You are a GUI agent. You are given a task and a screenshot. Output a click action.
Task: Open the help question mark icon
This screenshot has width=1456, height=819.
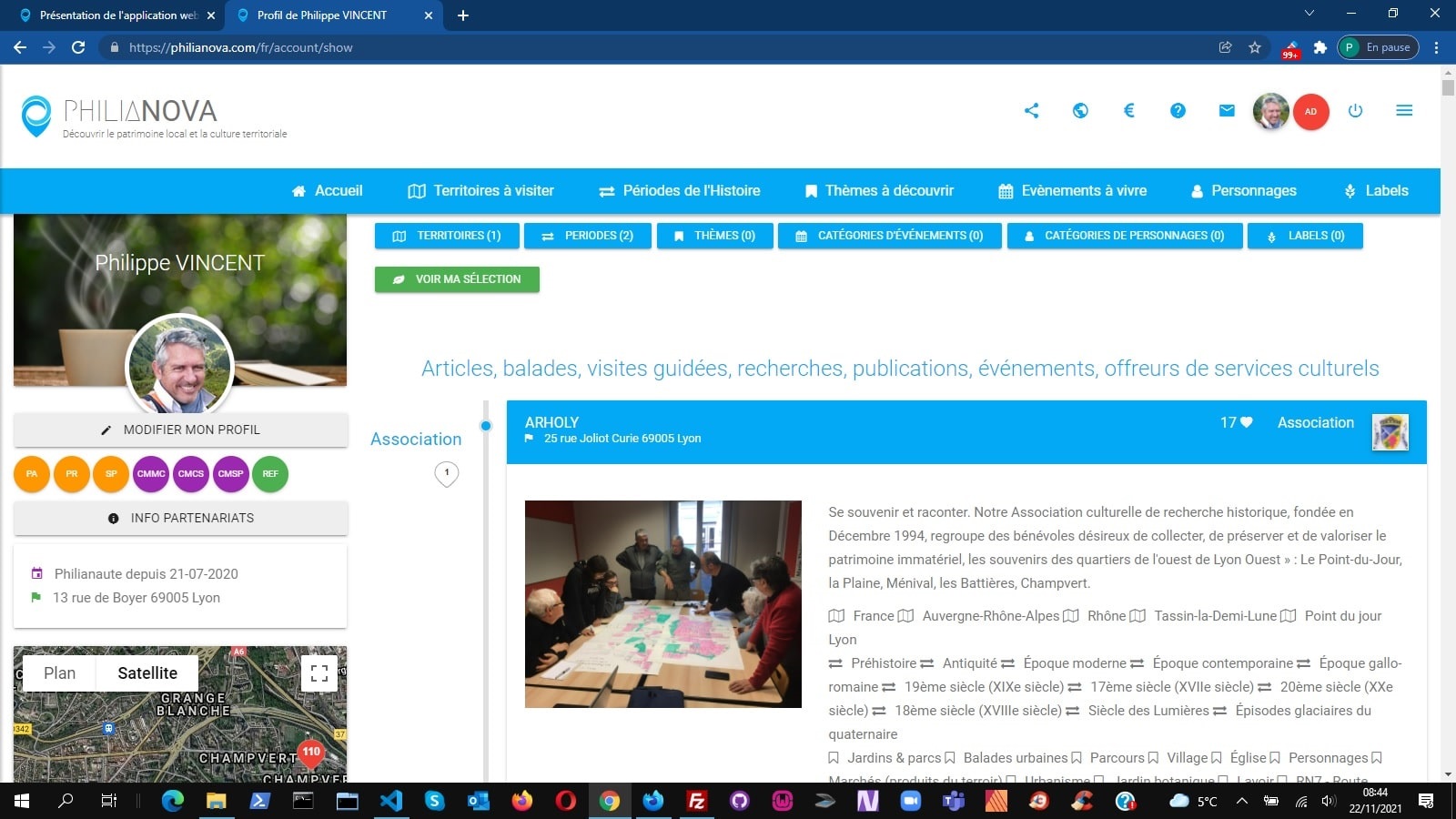1178,111
